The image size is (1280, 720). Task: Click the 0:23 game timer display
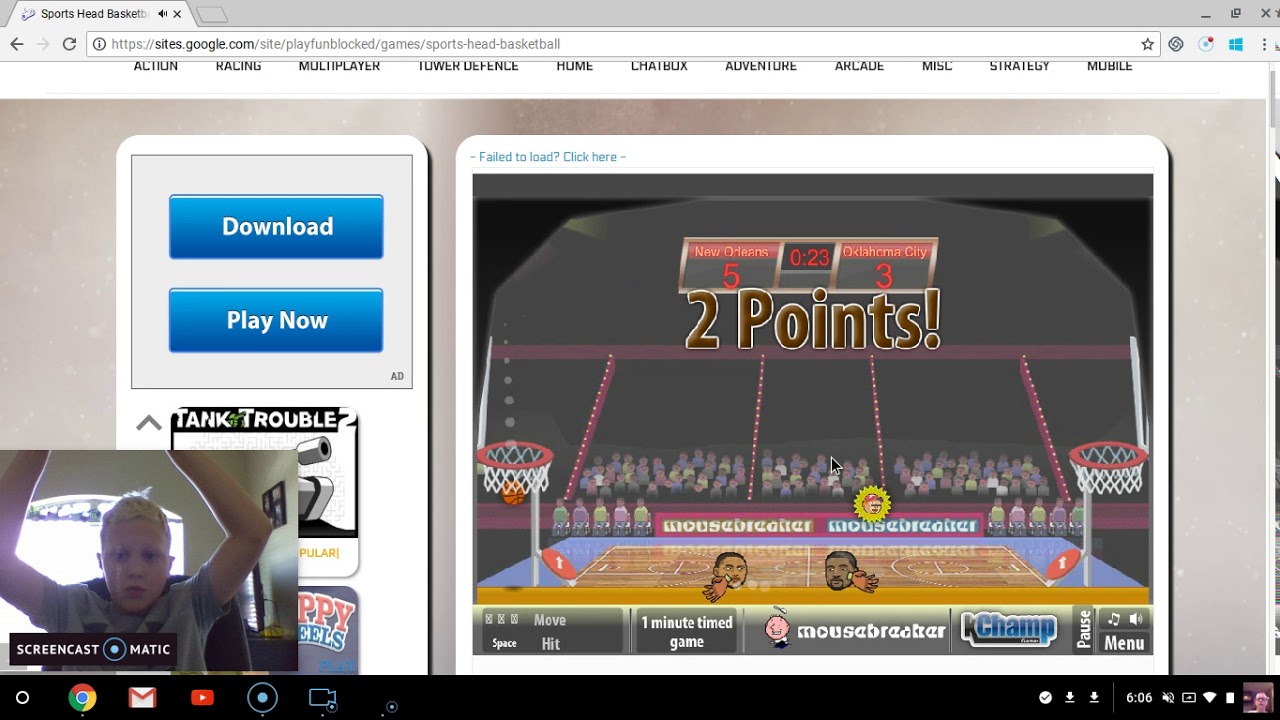pos(809,258)
